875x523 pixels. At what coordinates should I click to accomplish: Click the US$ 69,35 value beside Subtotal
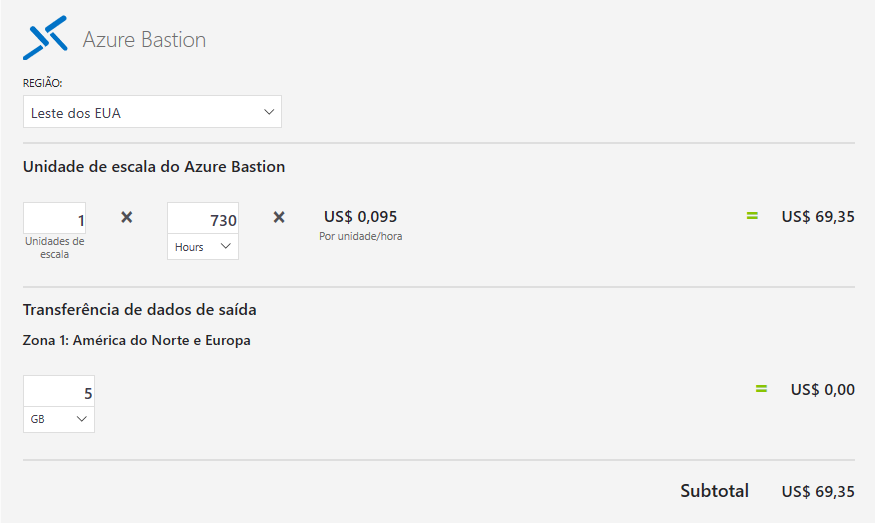[x=818, y=492]
